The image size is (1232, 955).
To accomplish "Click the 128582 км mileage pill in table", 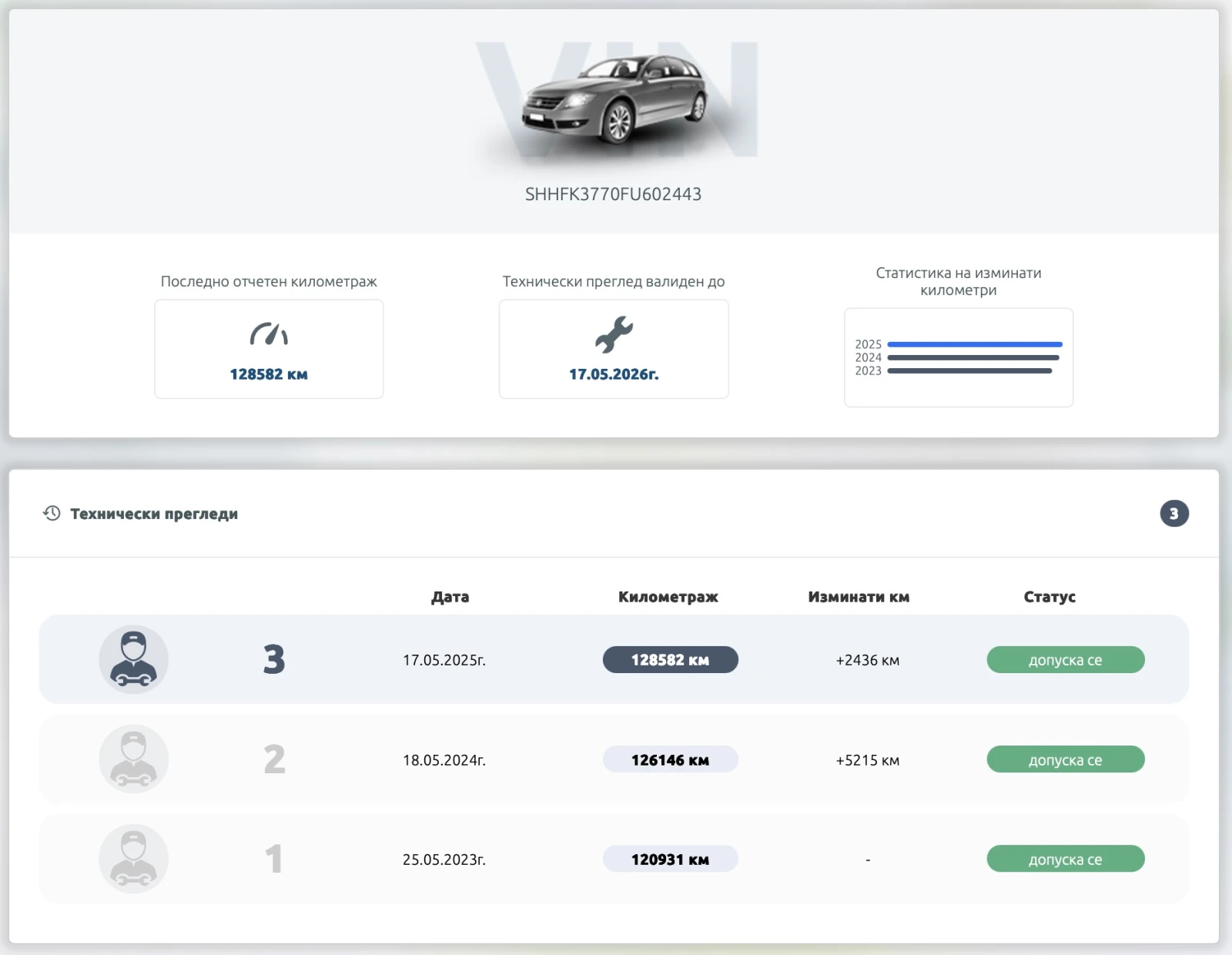I will point(670,660).
